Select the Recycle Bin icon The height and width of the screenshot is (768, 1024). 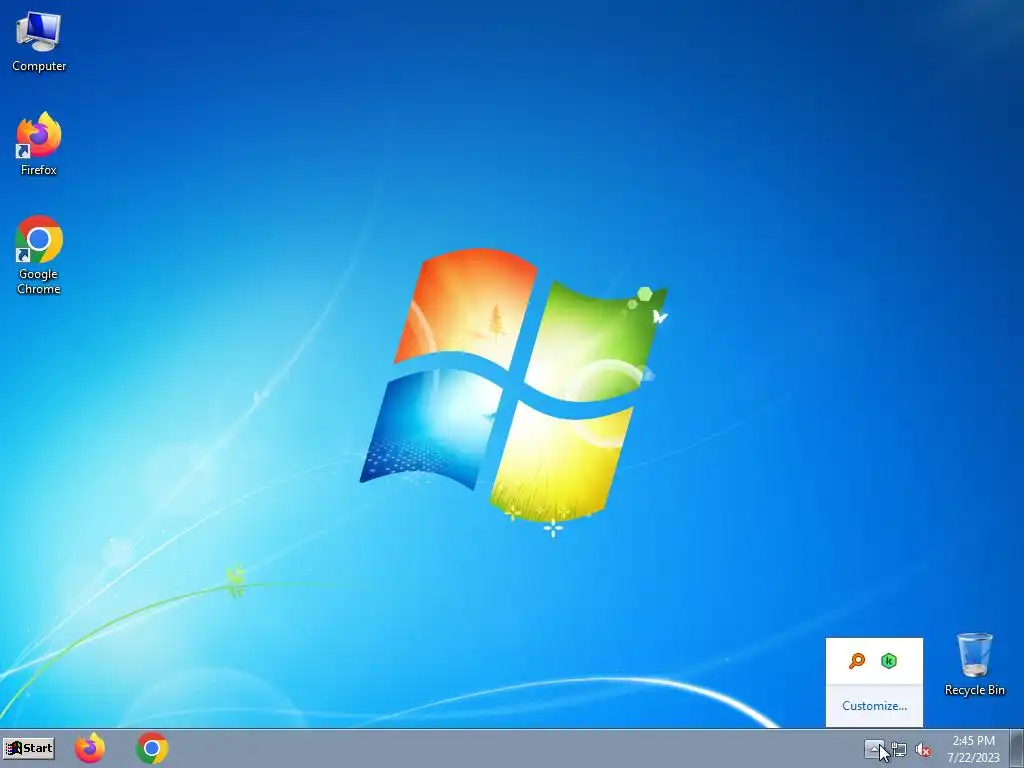click(x=974, y=664)
